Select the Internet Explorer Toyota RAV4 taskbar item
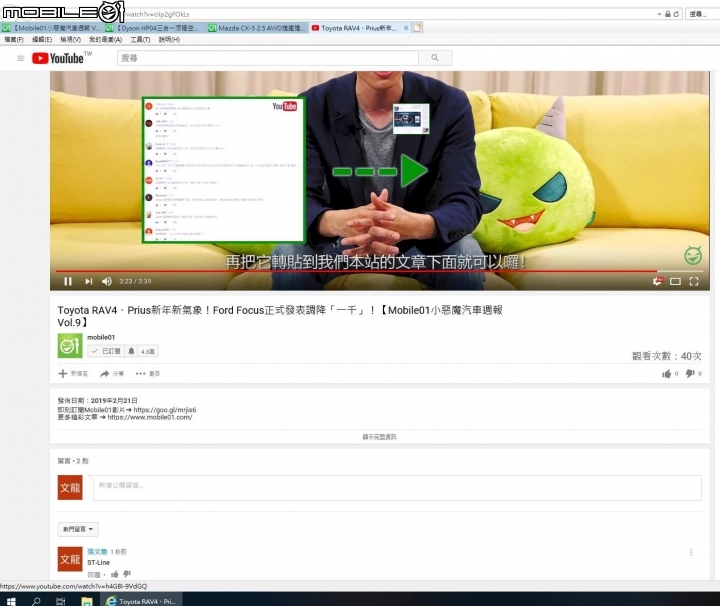 (141, 601)
